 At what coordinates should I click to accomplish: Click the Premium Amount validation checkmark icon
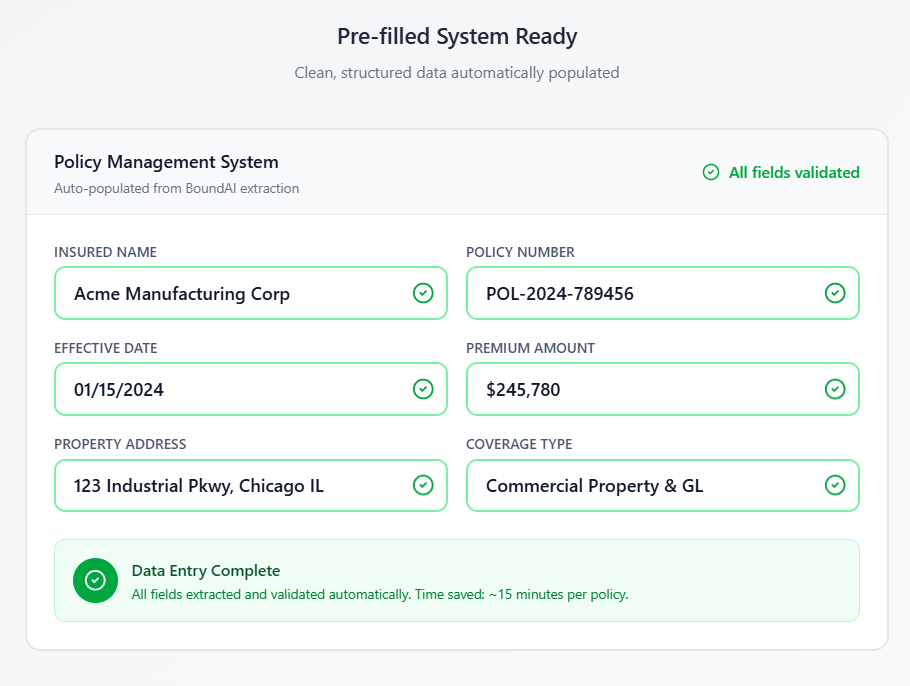835,389
